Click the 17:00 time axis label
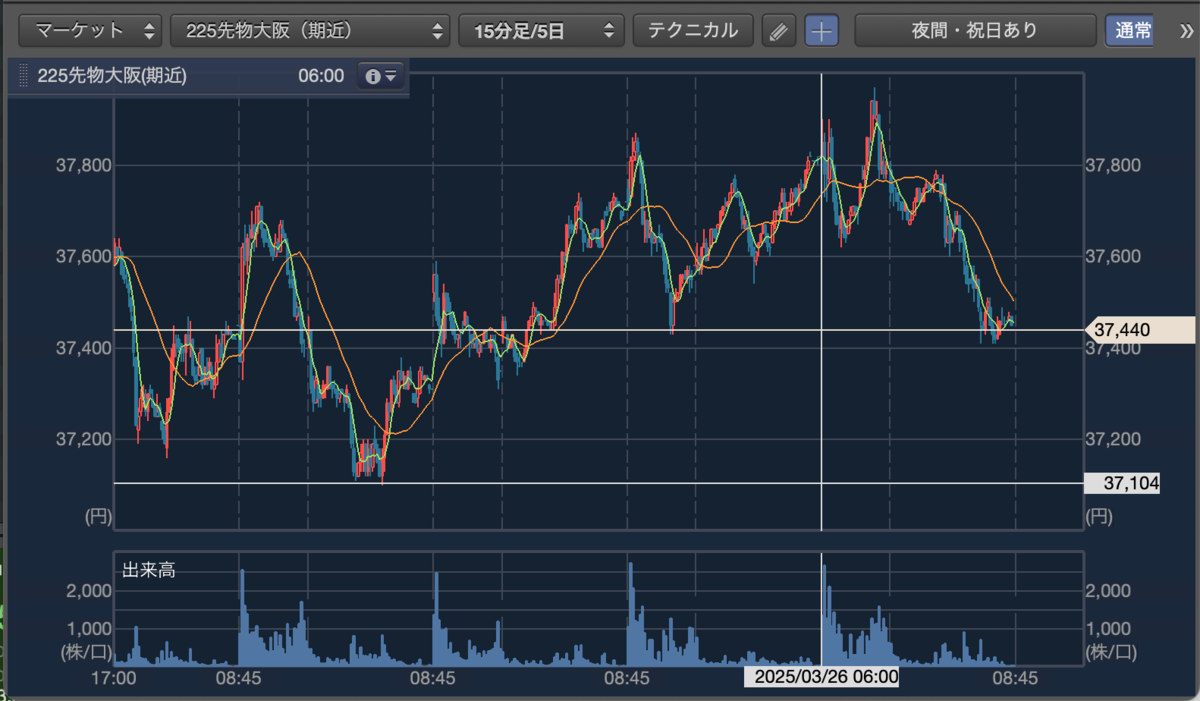This screenshot has width=1200, height=701. [113, 678]
